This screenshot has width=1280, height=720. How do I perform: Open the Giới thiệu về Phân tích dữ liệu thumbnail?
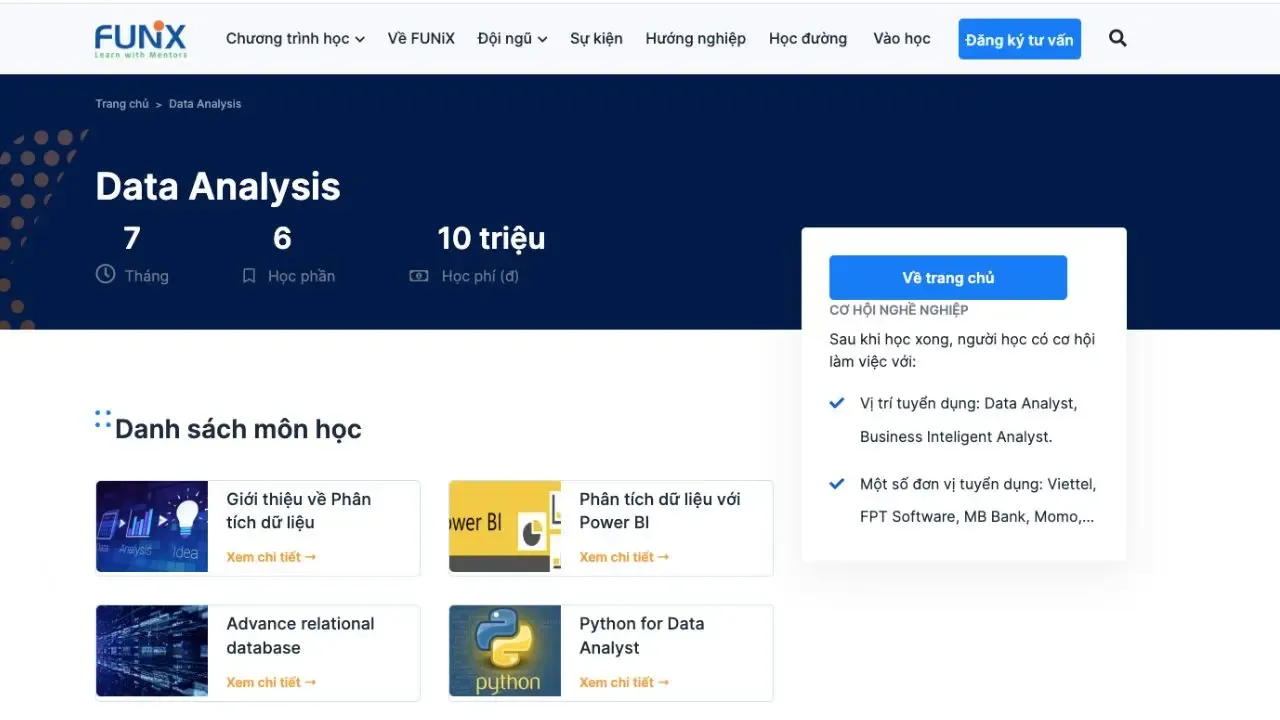(x=152, y=527)
